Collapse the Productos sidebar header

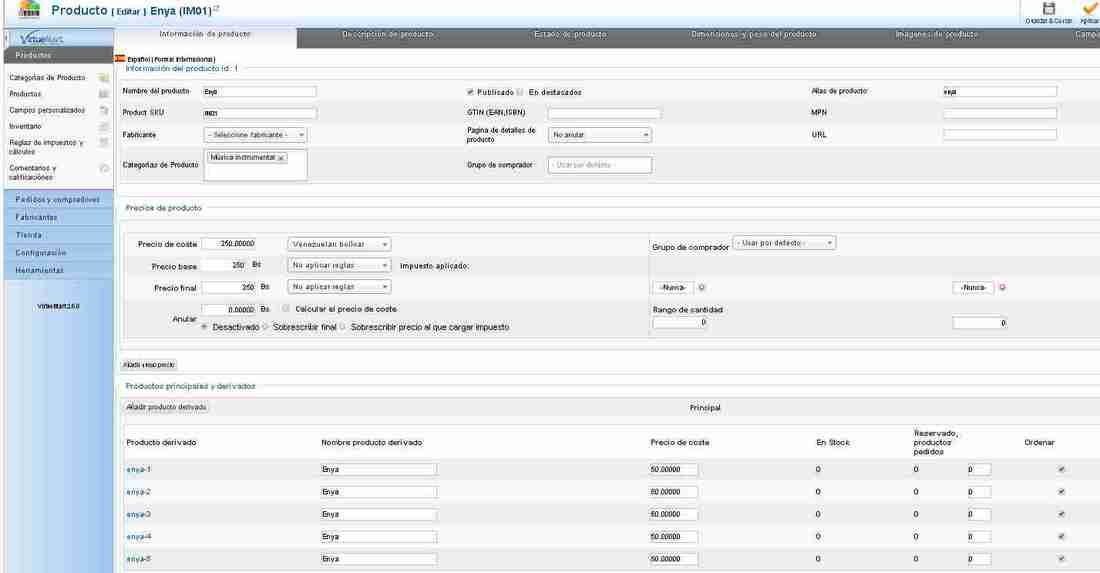(x=58, y=55)
